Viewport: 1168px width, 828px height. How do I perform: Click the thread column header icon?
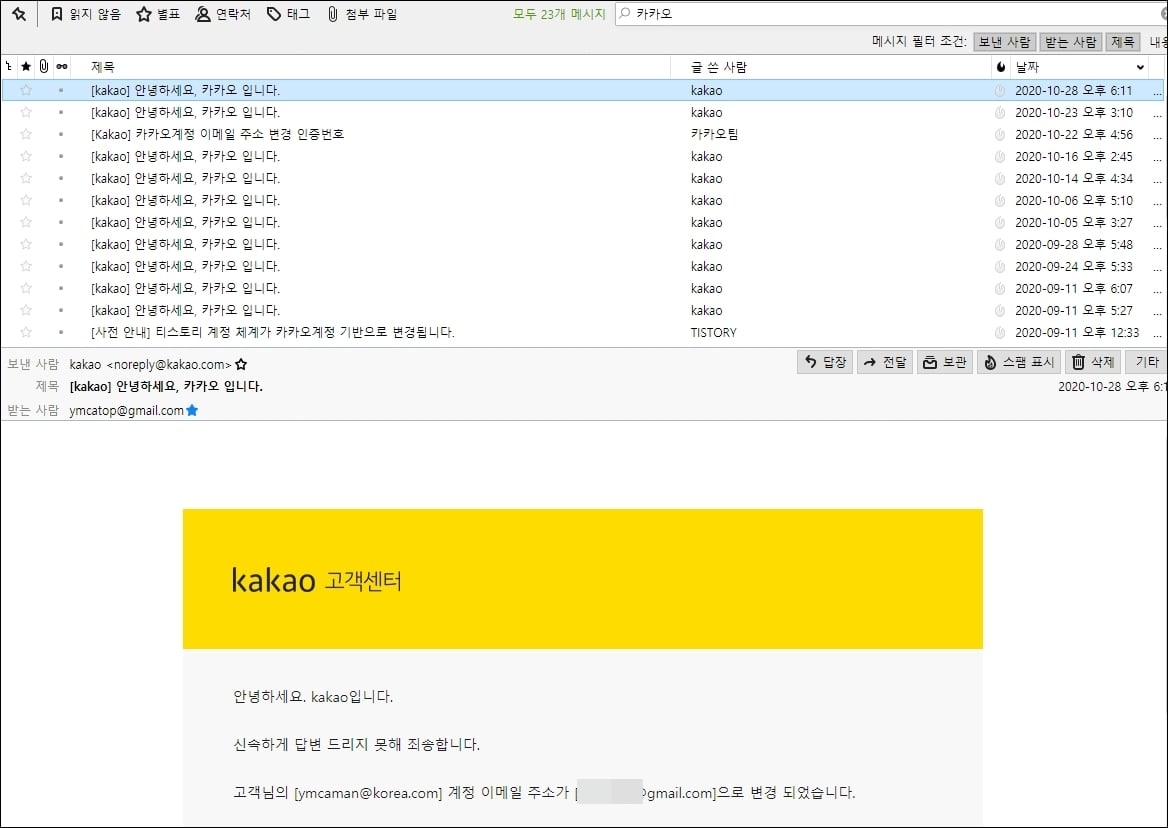(x=9, y=67)
